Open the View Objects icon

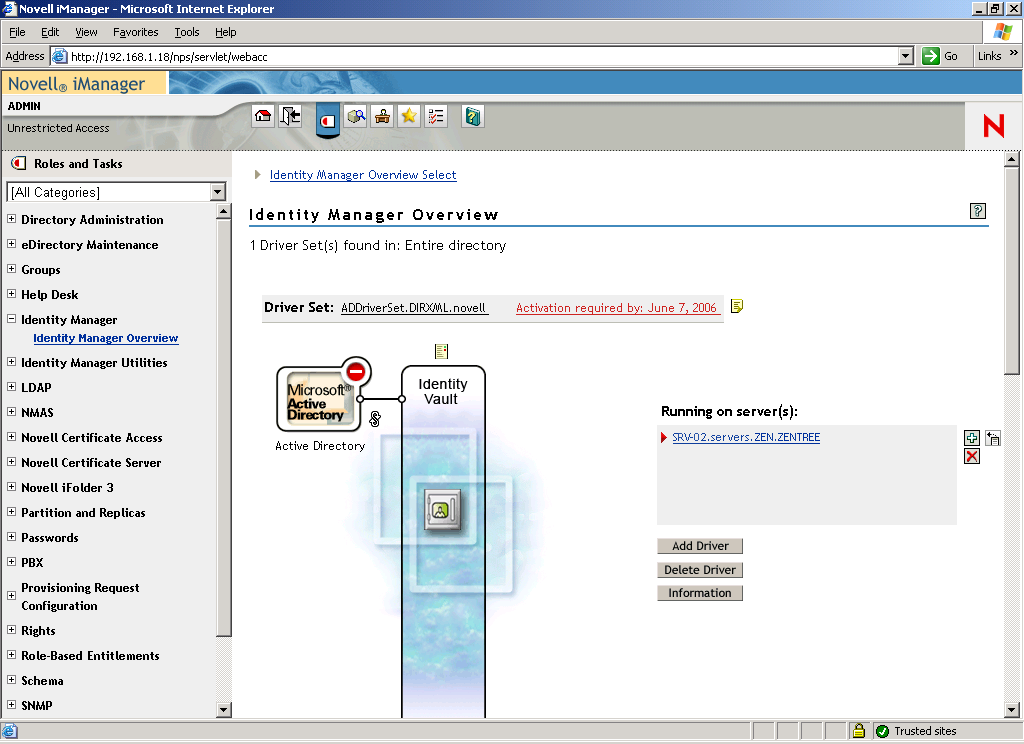pyautogui.click(x=355, y=116)
